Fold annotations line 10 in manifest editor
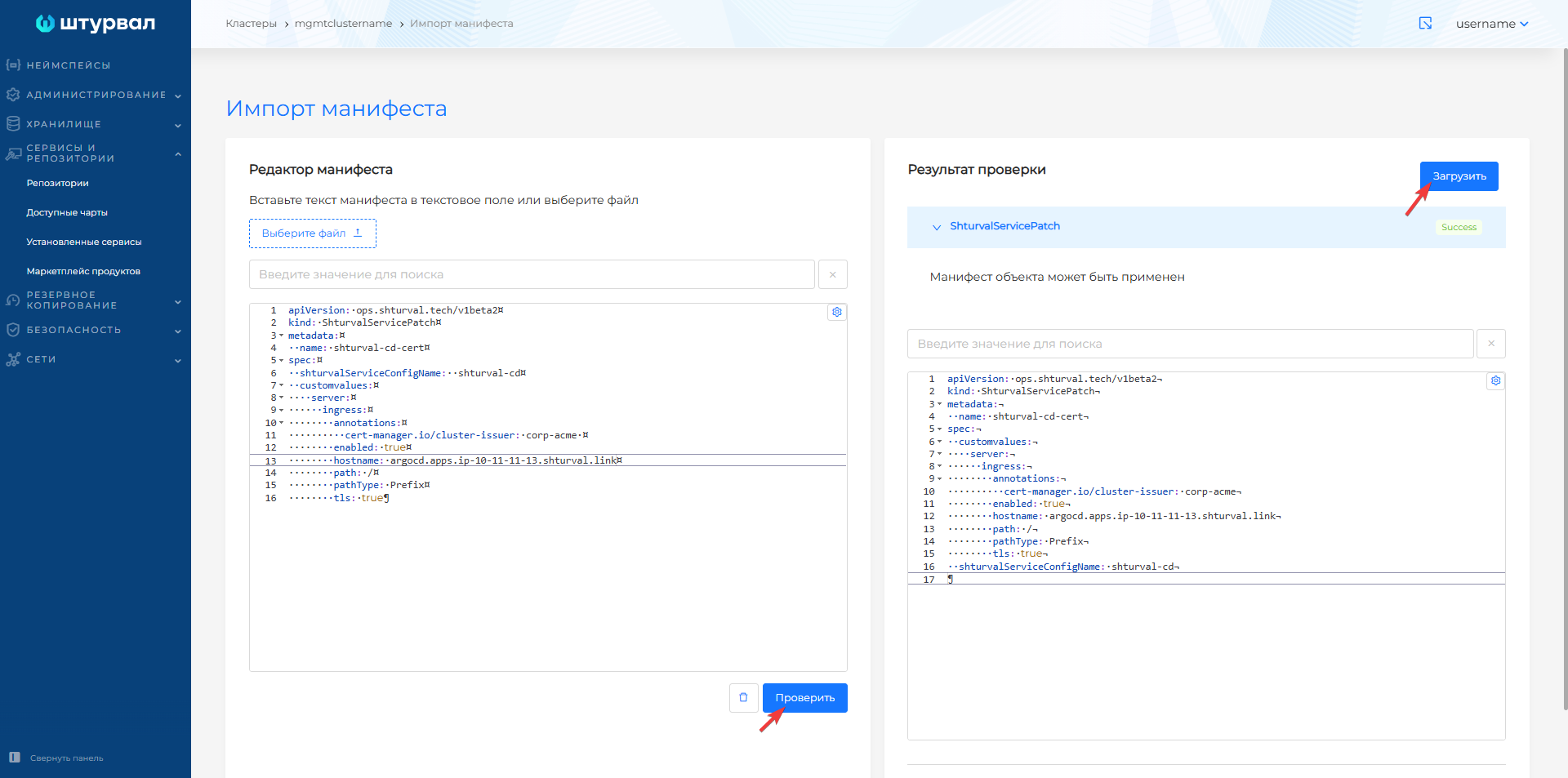The width and height of the screenshot is (1568, 778). (282, 423)
